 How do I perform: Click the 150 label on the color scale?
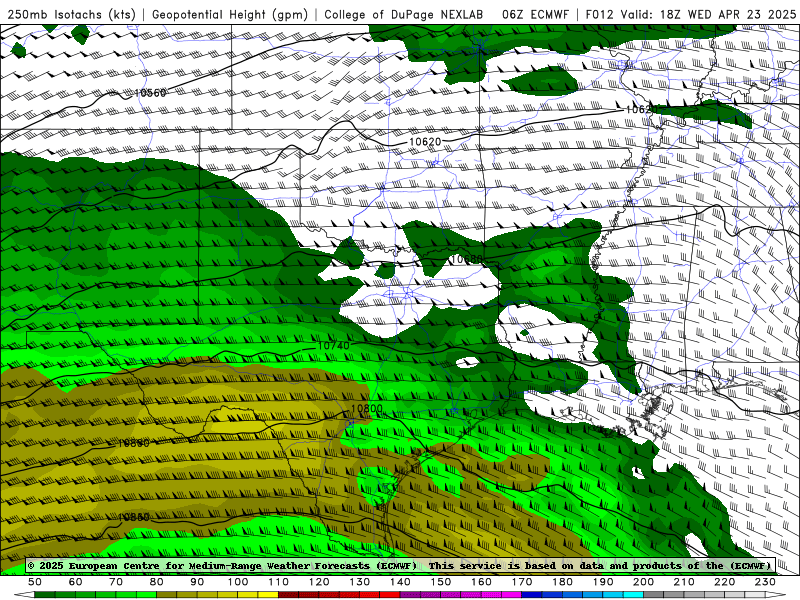[x=441, y=582]
